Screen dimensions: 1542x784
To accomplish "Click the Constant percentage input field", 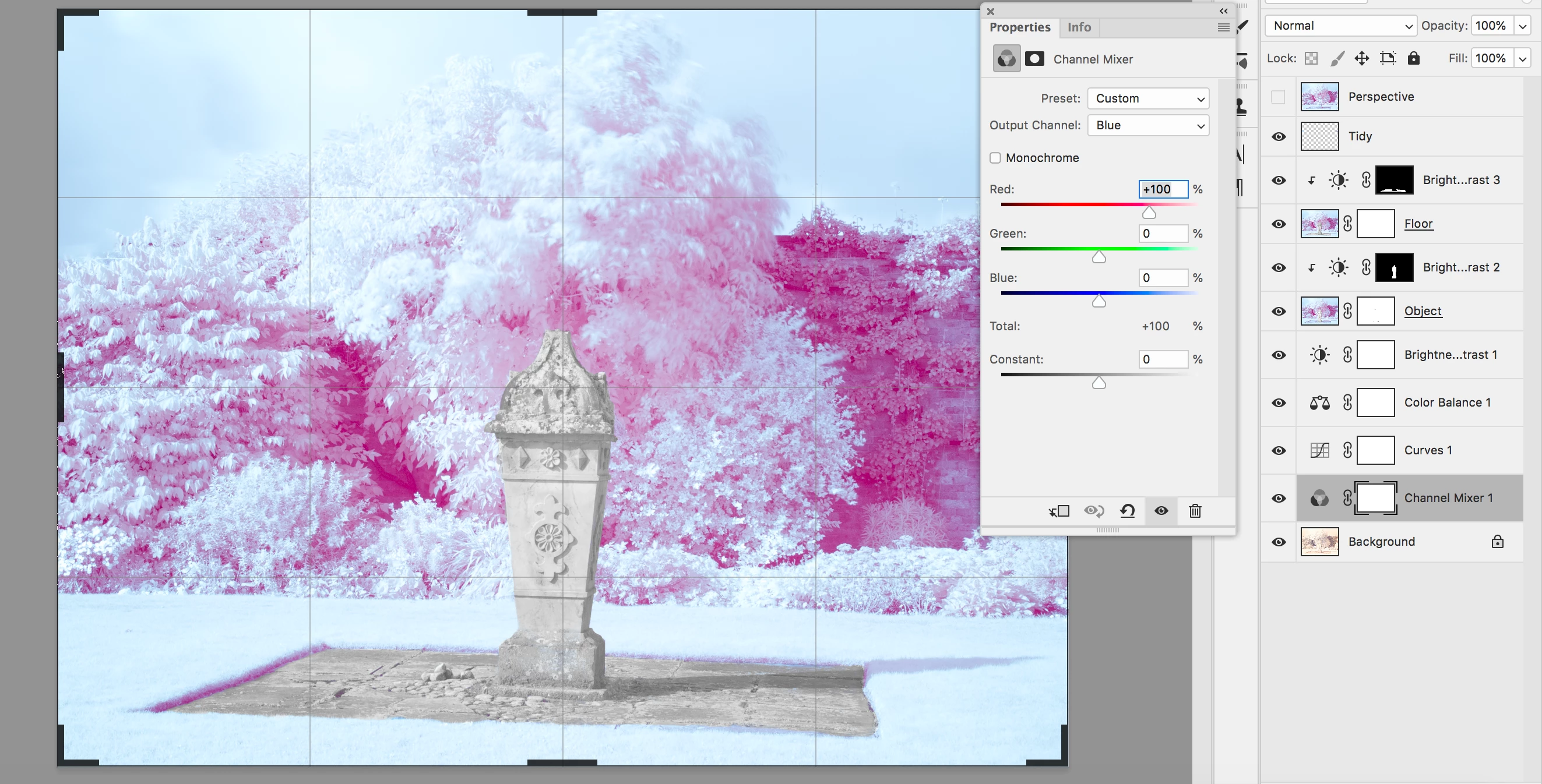I will (1163, 359).
